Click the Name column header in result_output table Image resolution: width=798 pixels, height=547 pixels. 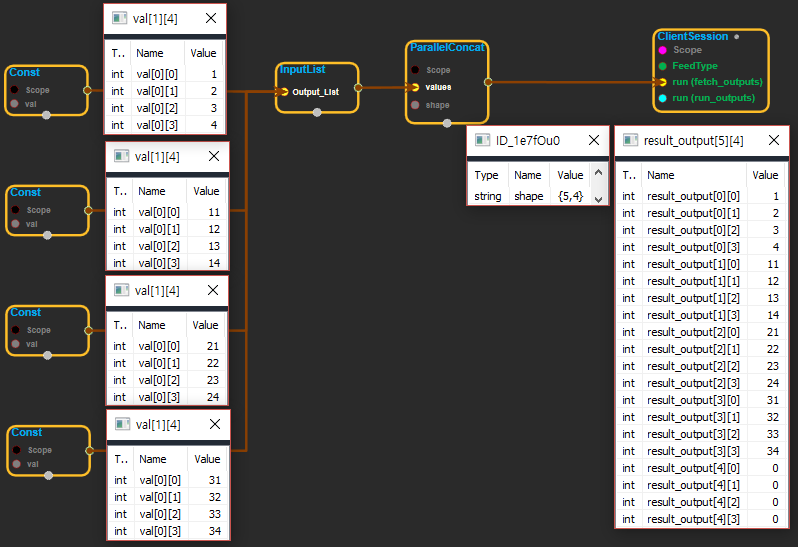point(661,175)
